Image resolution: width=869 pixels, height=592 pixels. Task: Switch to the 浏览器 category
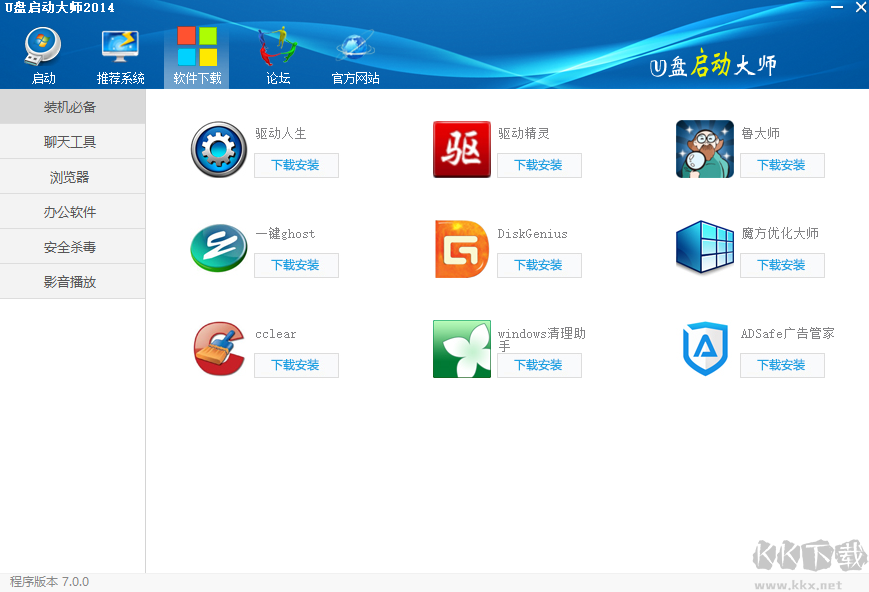pyautogui.click(x=72, y=177)
